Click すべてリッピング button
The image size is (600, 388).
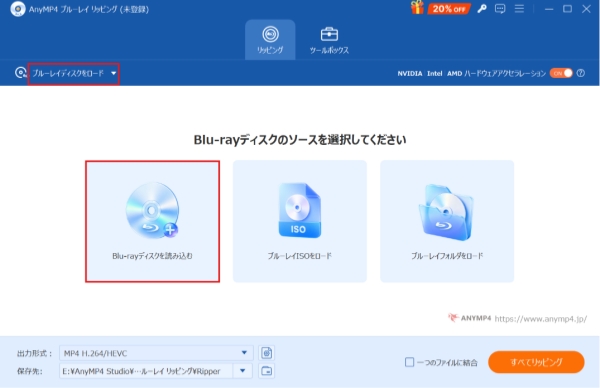click(x=536, y=362)
